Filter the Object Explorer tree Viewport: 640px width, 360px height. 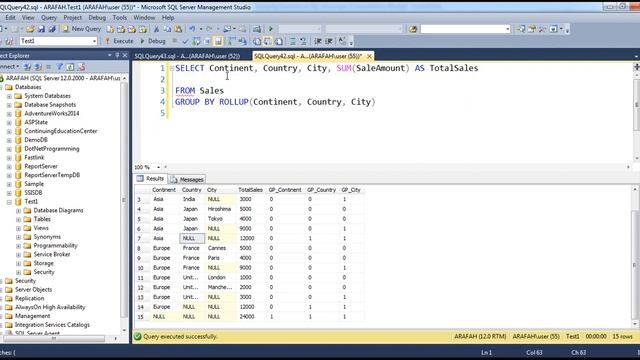[60, 67]
